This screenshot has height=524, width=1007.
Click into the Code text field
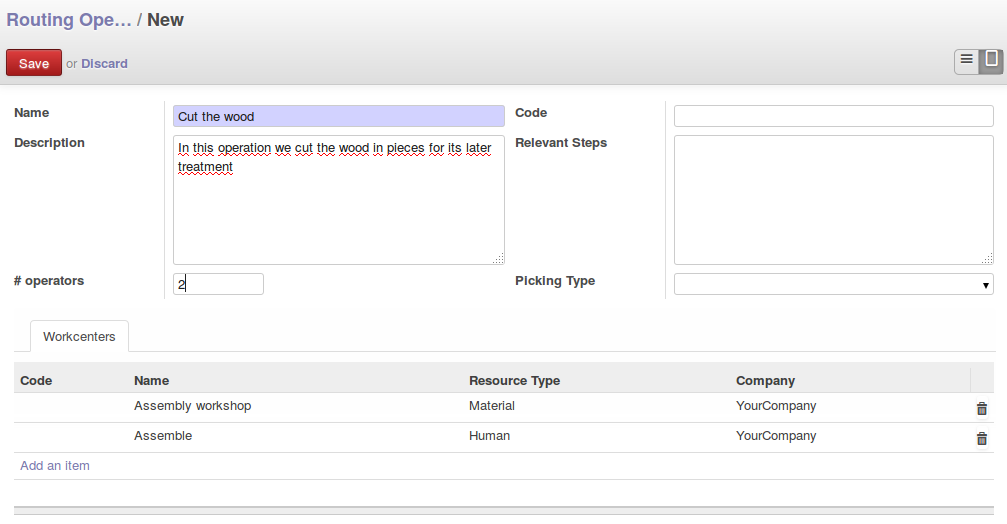(x=833, y=117)
